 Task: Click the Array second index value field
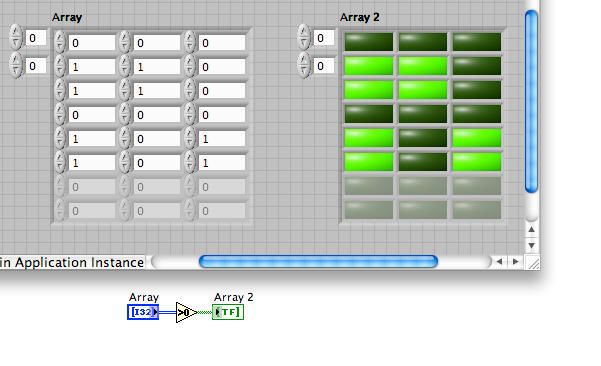click(x=36, y=66)
